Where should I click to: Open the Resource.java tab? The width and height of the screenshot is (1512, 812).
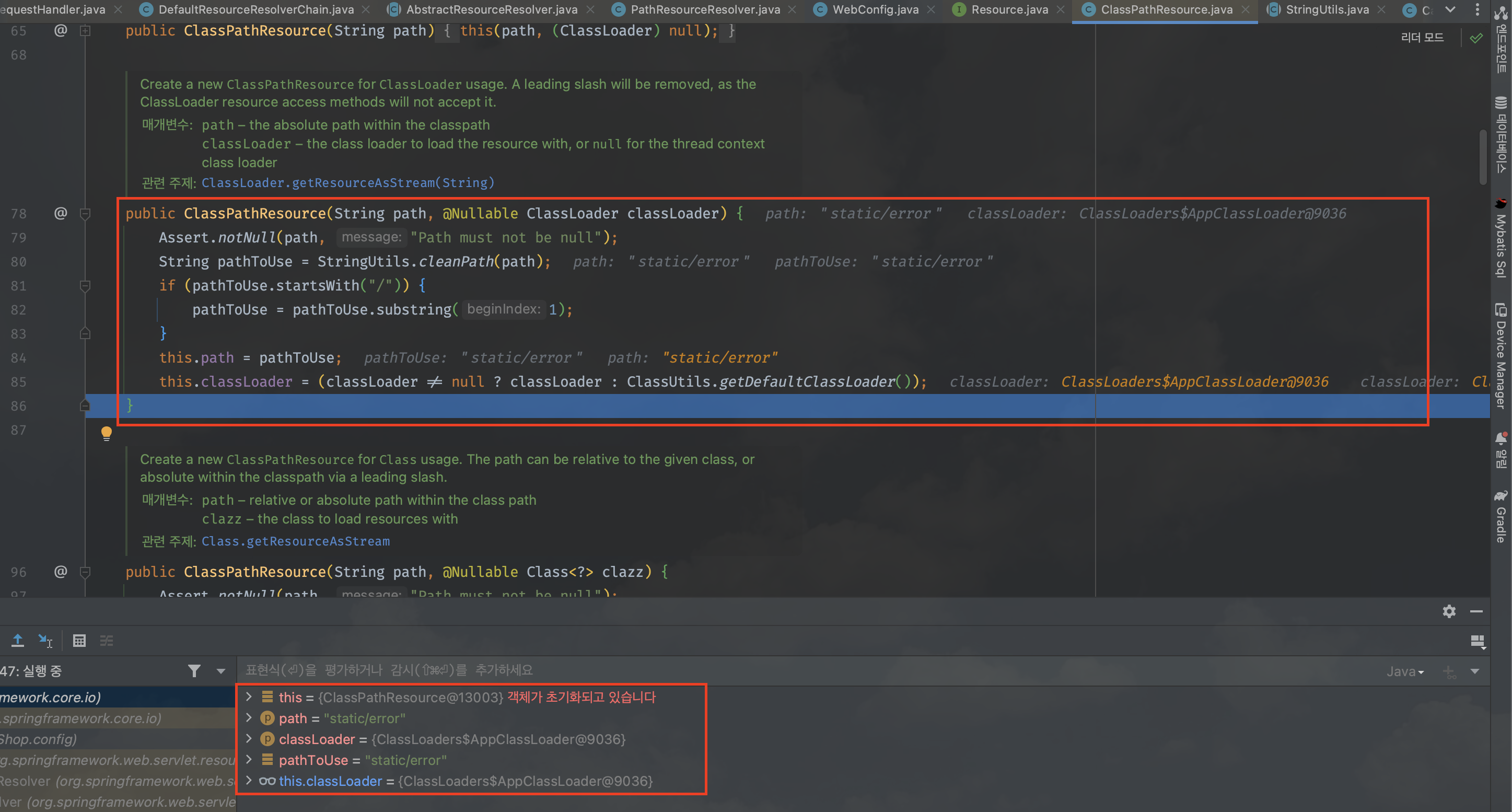tap(1009, 9)
